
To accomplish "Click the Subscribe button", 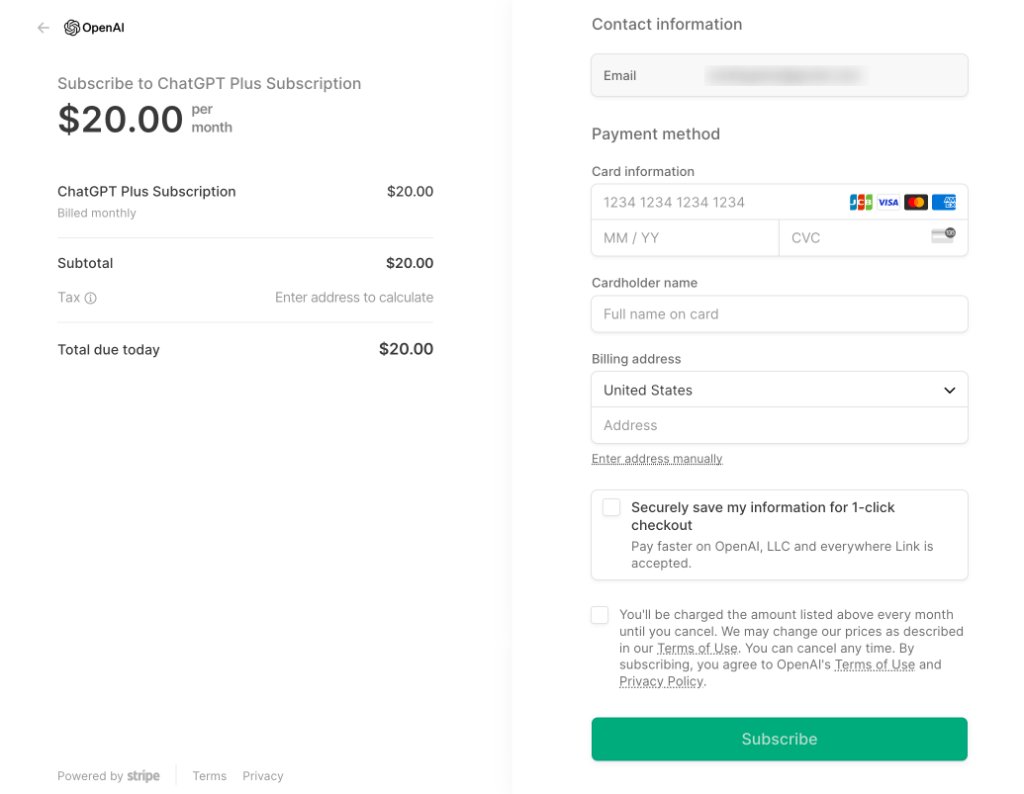I will 780,739.
